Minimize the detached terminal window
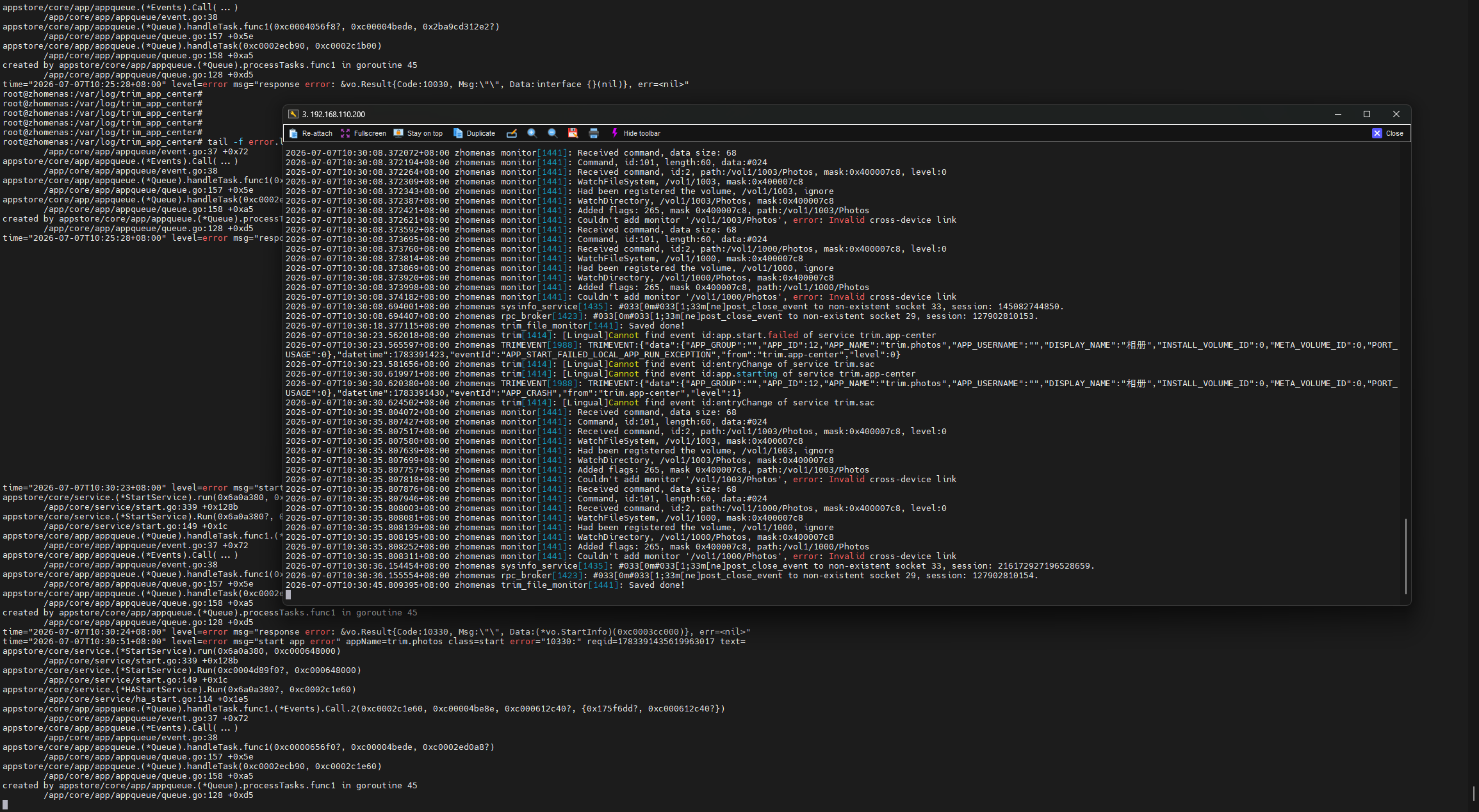This screenshot has width=1479, height=812. (x=1337, y=114)
